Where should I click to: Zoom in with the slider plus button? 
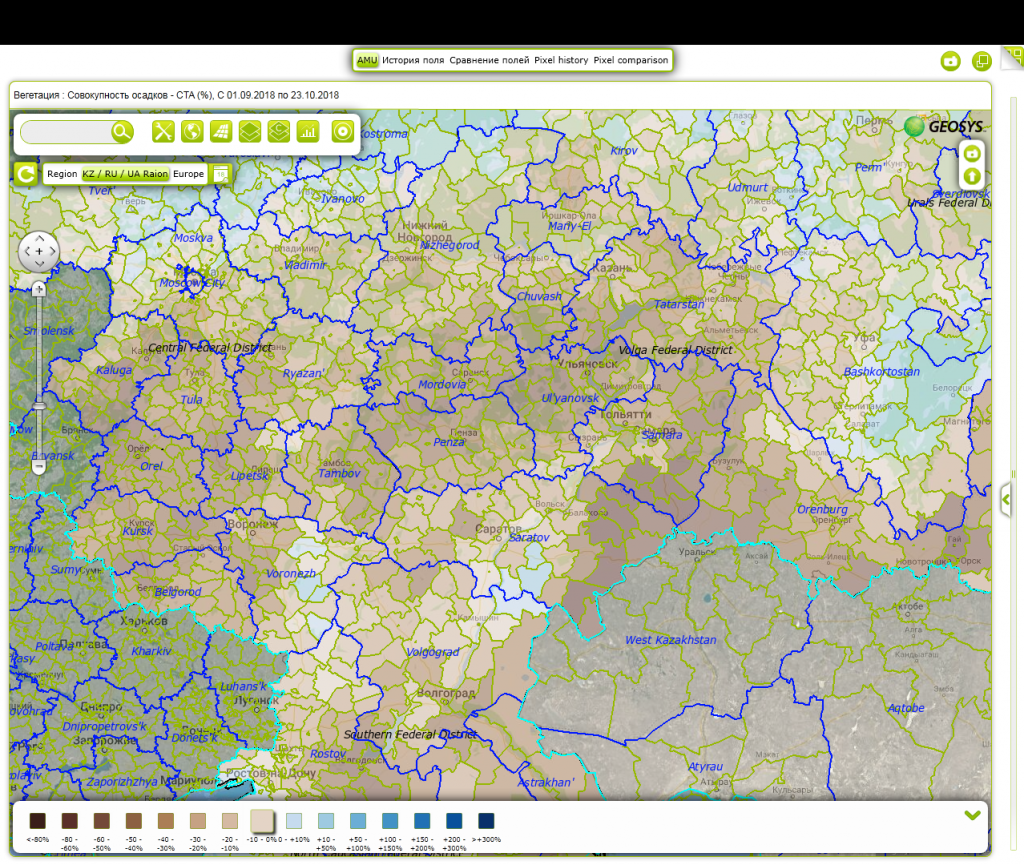click(x=39, y=289)
